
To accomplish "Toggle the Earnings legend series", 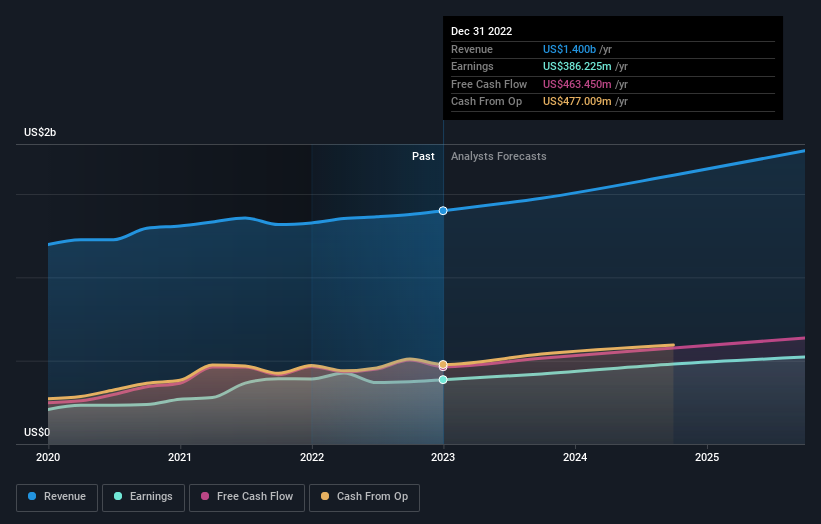I will 143,497.
